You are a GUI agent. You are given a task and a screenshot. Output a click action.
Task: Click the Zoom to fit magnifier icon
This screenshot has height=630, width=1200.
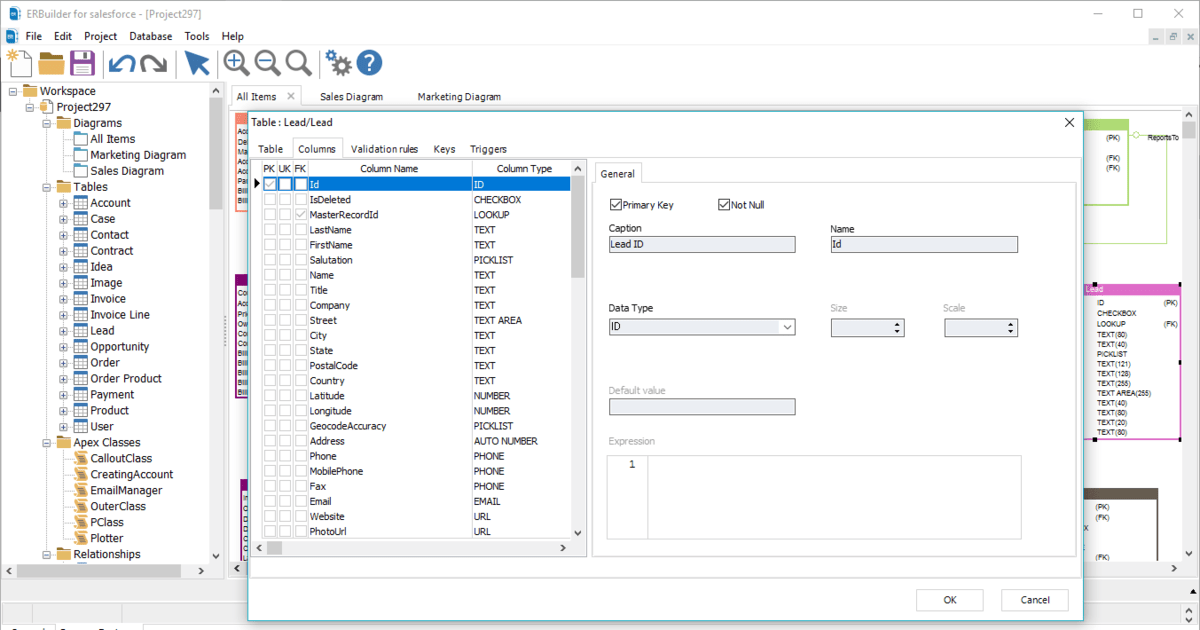pos(298,63)
